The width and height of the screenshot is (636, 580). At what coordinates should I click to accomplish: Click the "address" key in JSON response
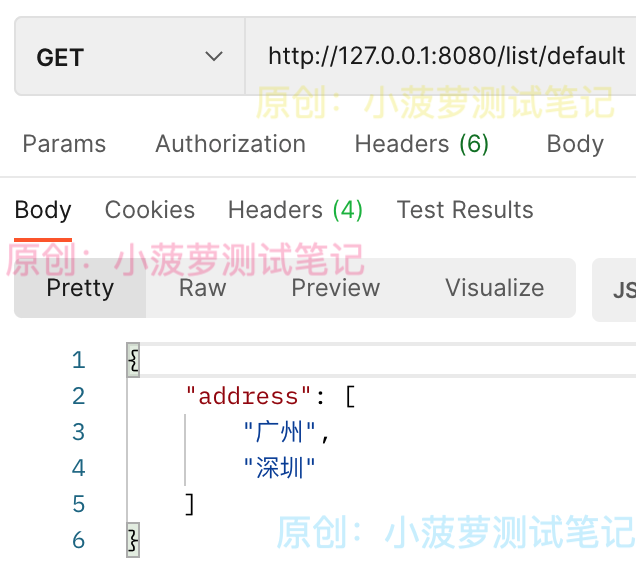[x=248, y=396]
